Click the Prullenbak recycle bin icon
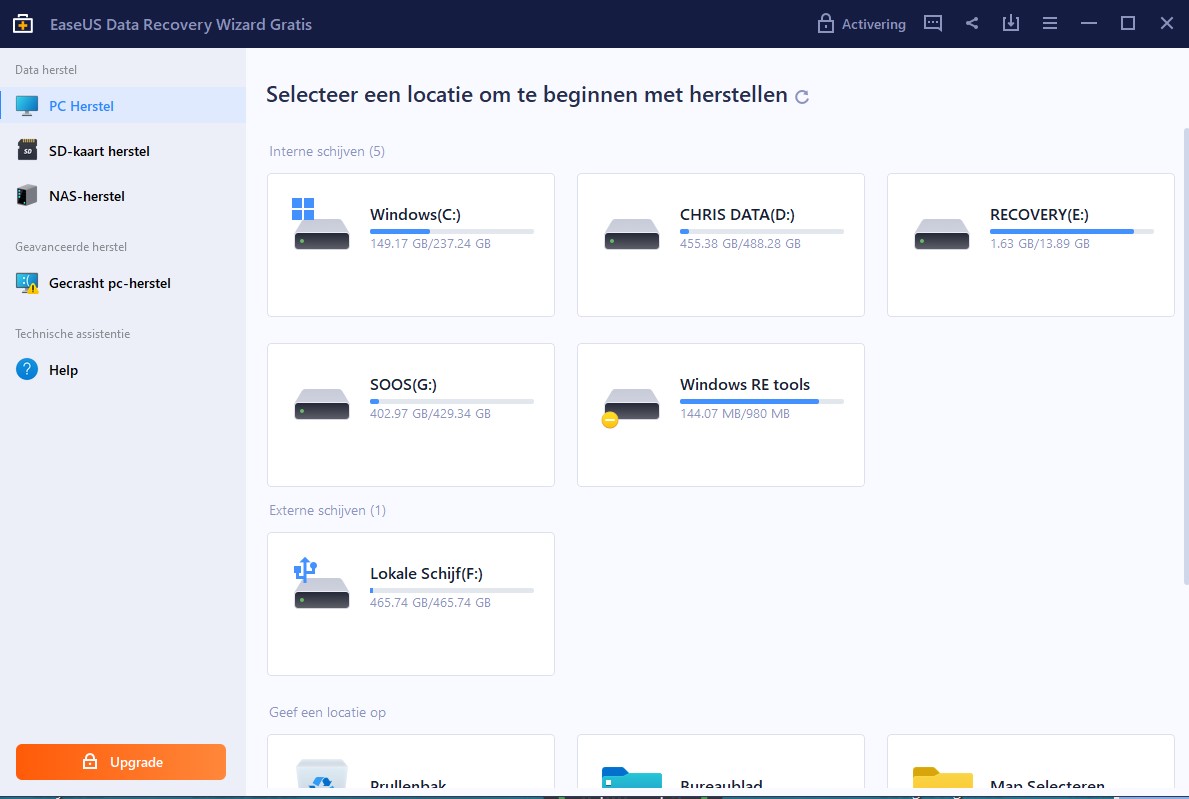 point(322,774)
